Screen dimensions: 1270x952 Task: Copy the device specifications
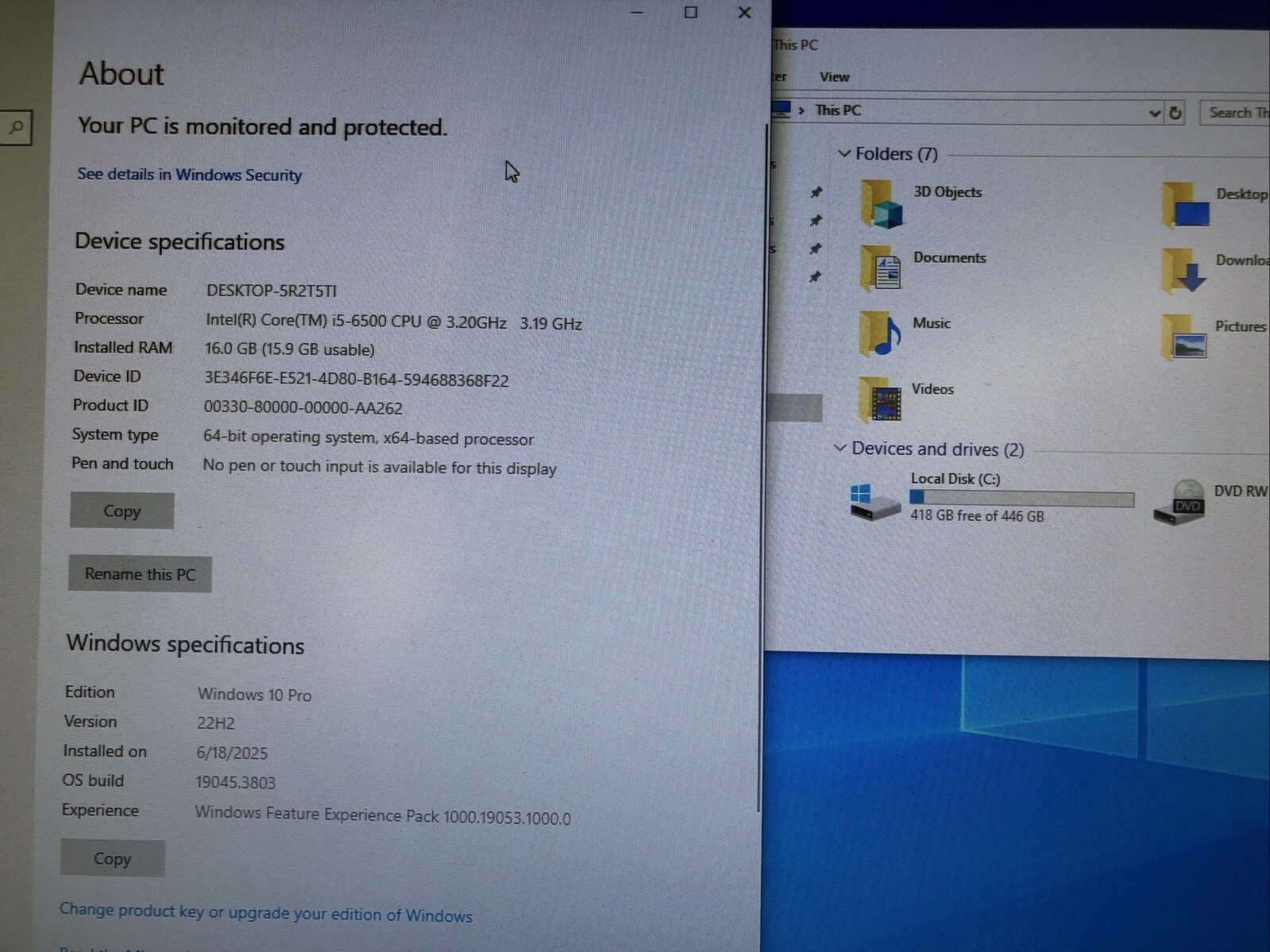point(122,511)
